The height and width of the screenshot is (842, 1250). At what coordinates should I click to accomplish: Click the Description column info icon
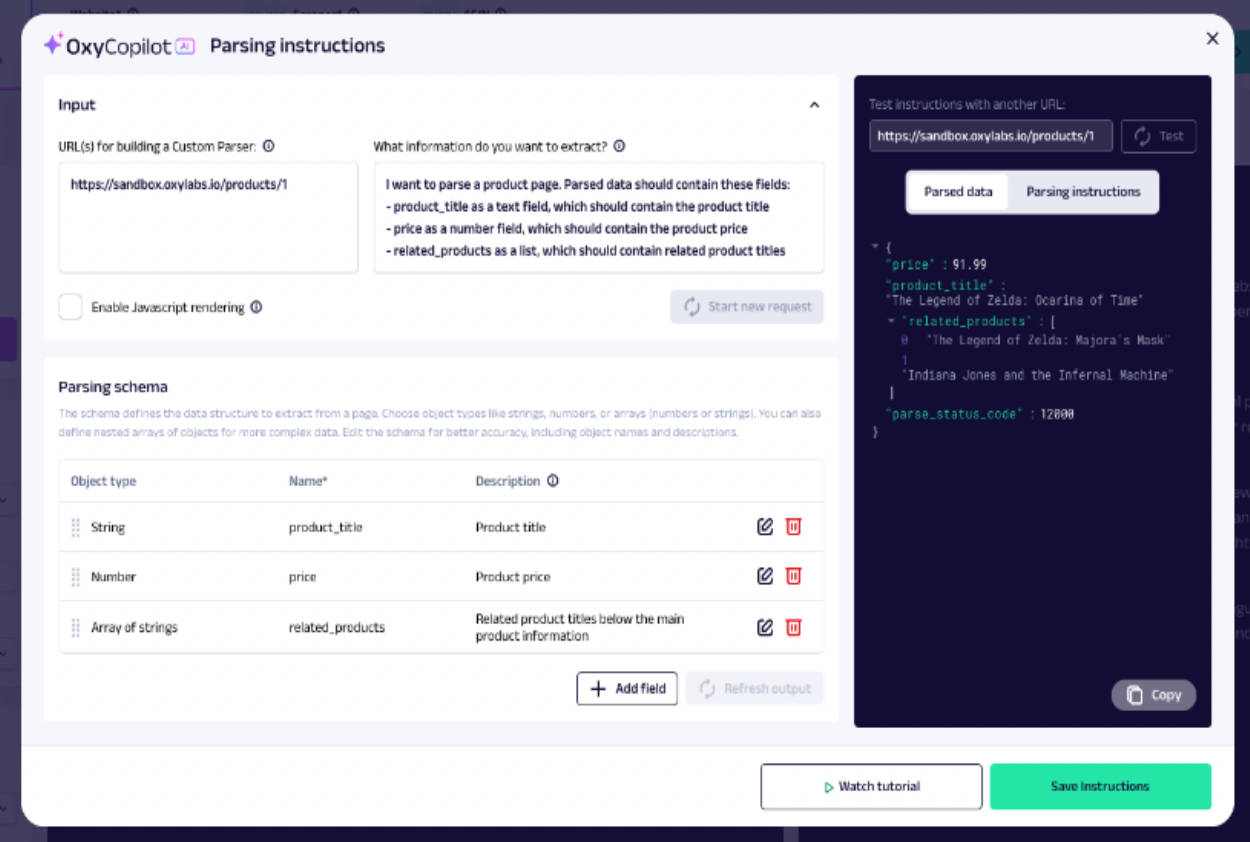coord(553,481)
